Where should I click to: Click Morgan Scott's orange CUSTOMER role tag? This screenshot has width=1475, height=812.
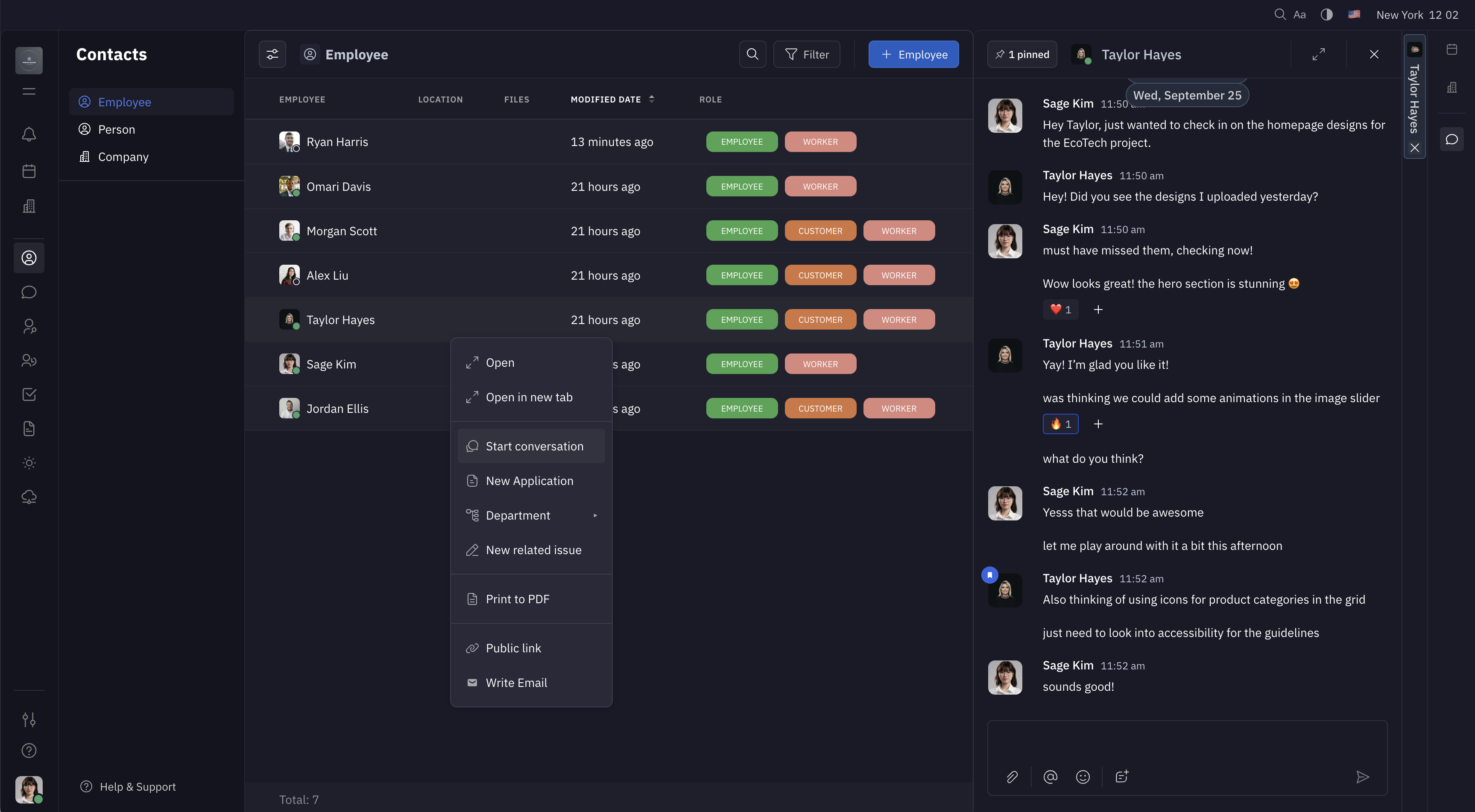coord(820,231)
